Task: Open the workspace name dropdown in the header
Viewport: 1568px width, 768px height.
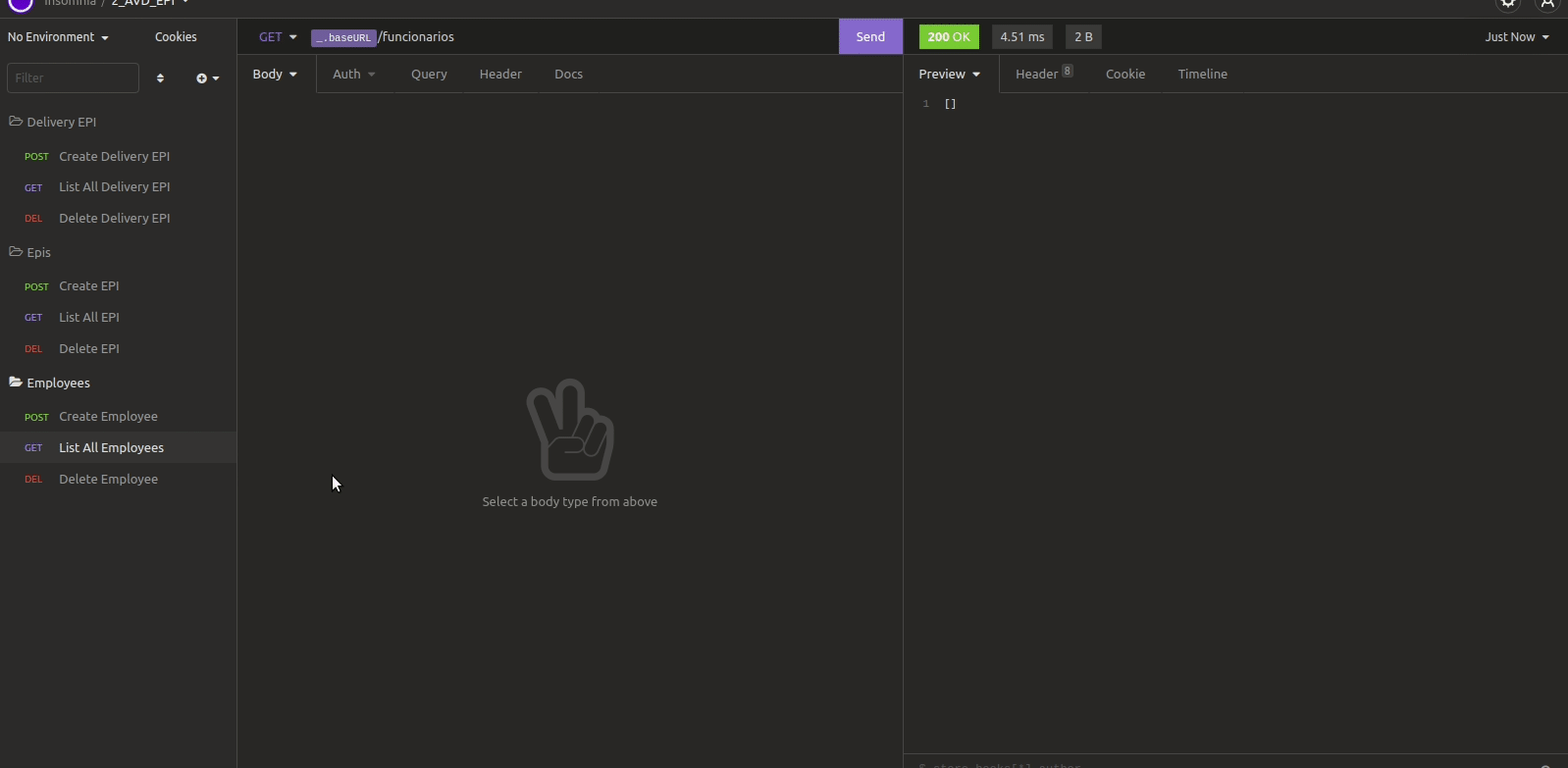Action: coord(150,3)
